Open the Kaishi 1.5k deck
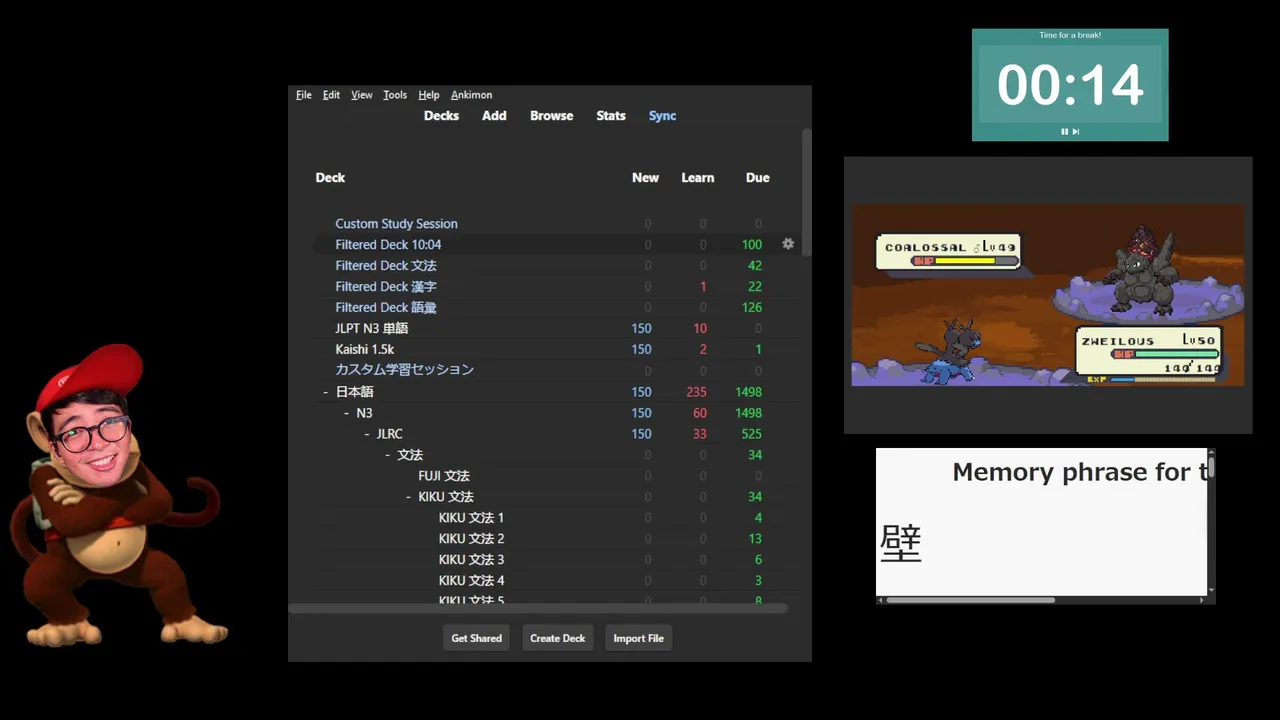Screen dimensions: 1280x720 click(365, 349)
